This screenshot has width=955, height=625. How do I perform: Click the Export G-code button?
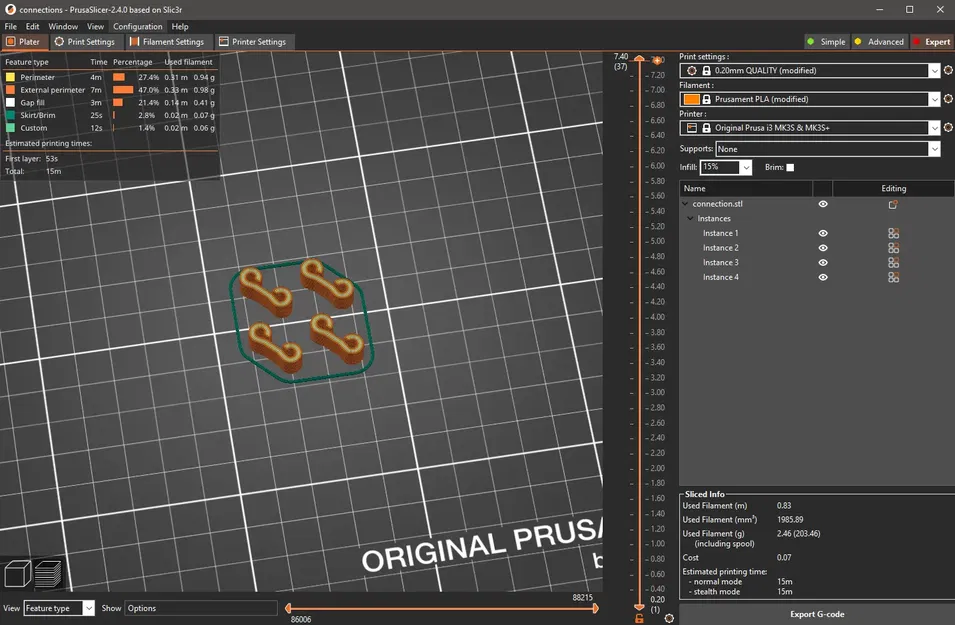coord(817,614)
